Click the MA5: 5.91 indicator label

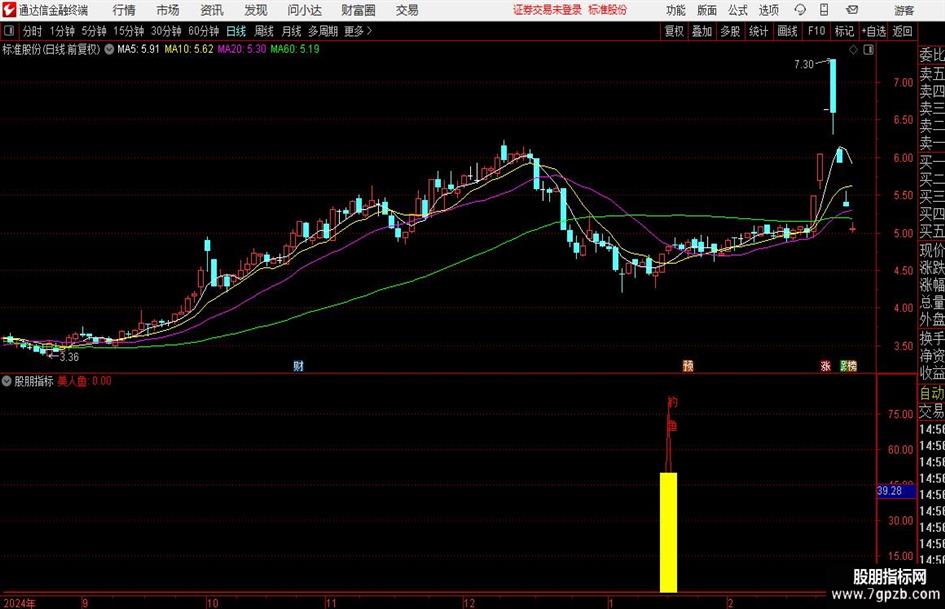(138, 49)
